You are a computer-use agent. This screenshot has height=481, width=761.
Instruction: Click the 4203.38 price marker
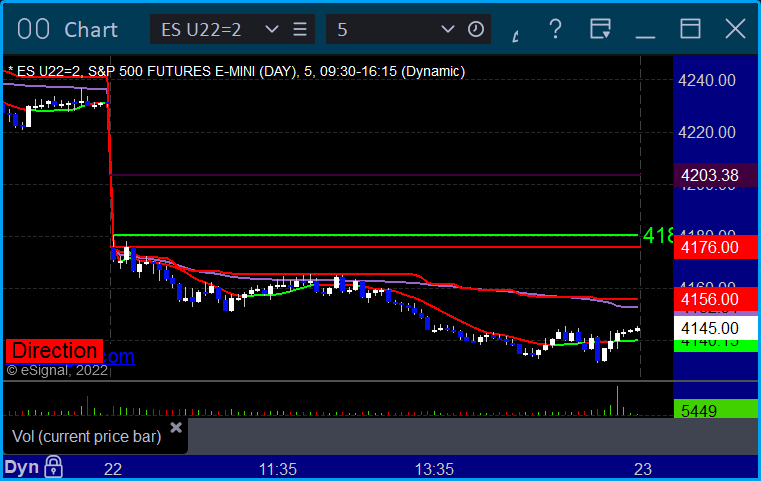click(715, 175)
